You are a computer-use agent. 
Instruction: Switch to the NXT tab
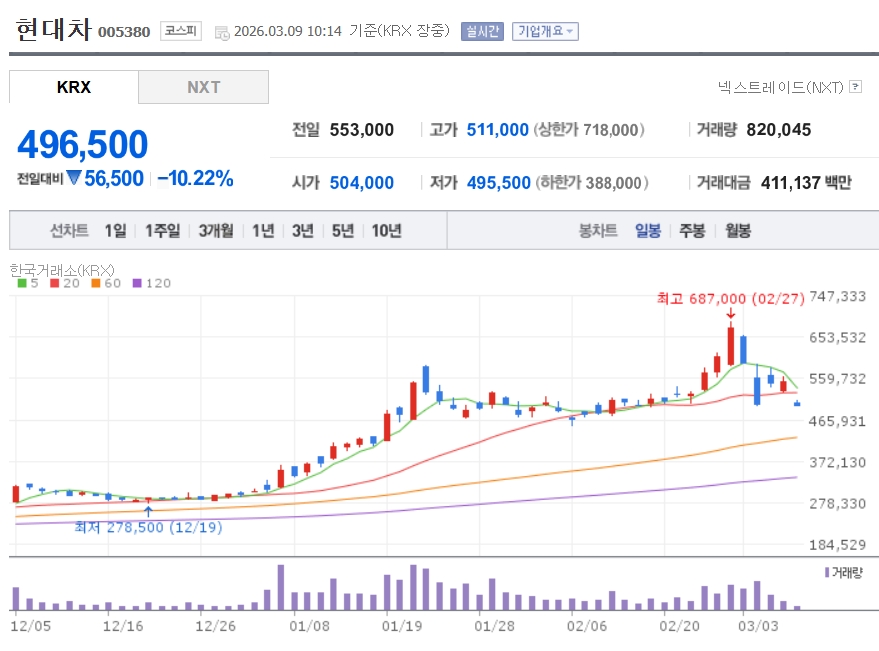(x=203, y=87)
